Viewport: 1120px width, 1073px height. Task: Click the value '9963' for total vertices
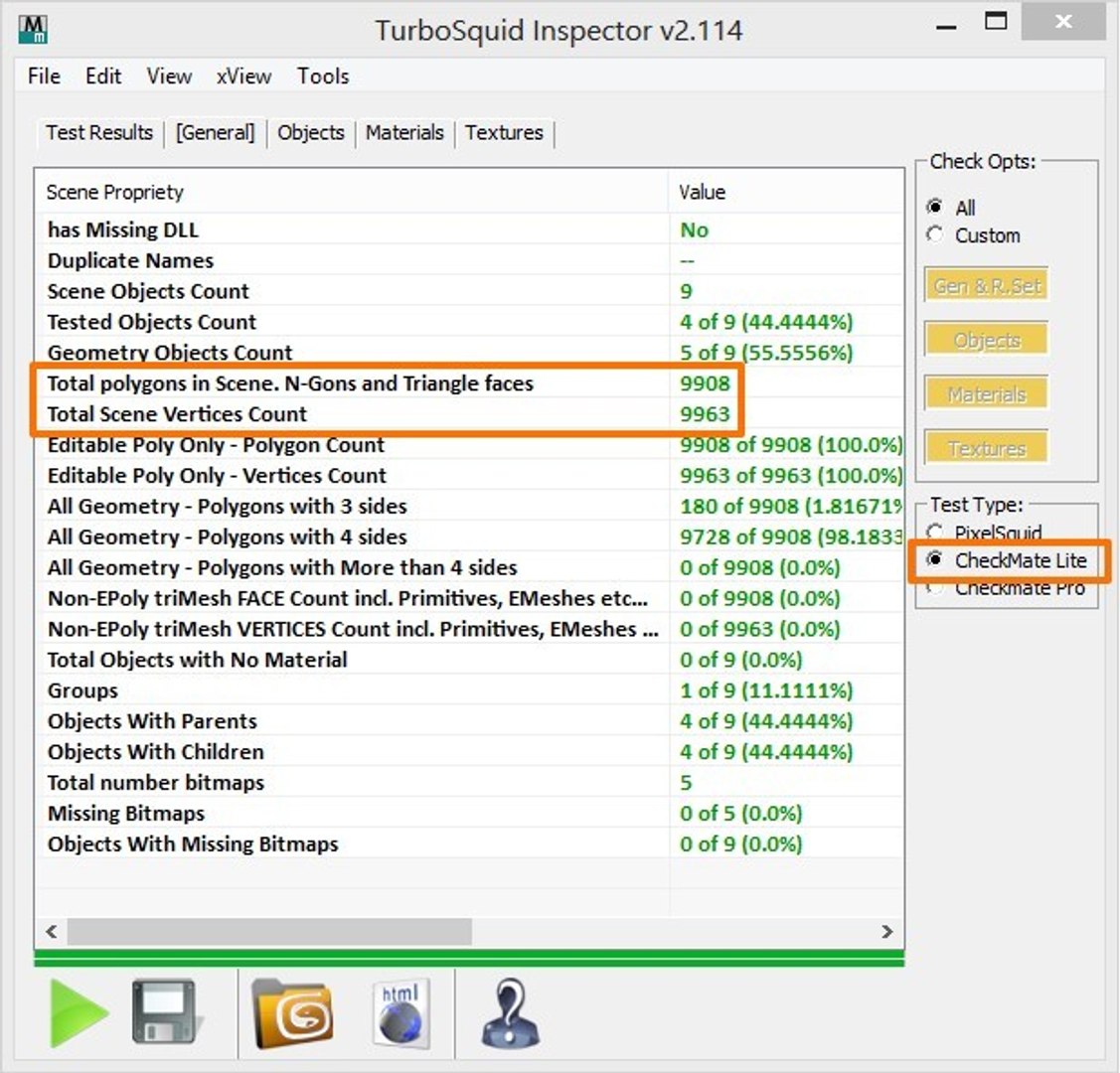pos(705,414)
